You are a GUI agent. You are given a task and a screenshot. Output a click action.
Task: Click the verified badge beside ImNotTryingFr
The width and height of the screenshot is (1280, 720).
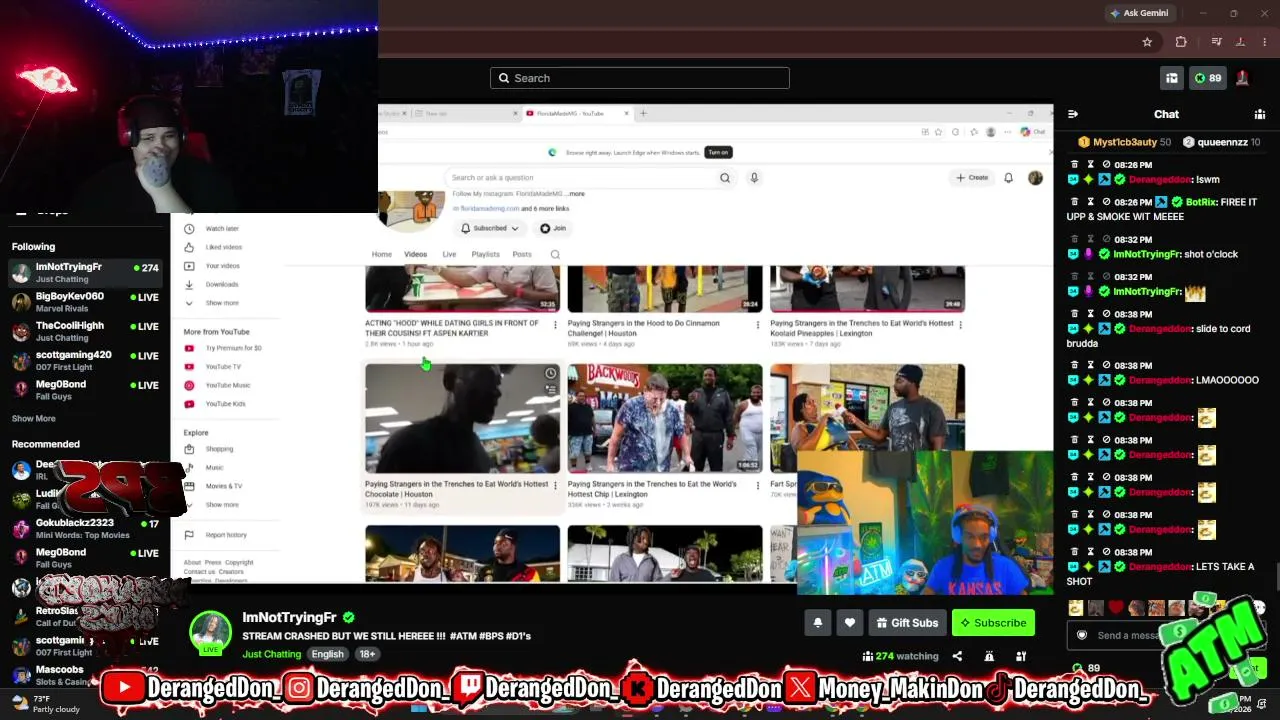click(x=348, y=617)
